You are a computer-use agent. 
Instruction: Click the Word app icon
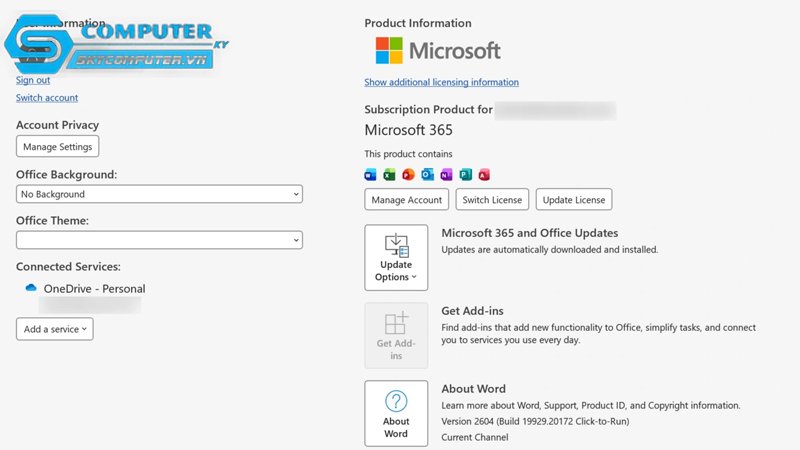click(x=370, y=174)
